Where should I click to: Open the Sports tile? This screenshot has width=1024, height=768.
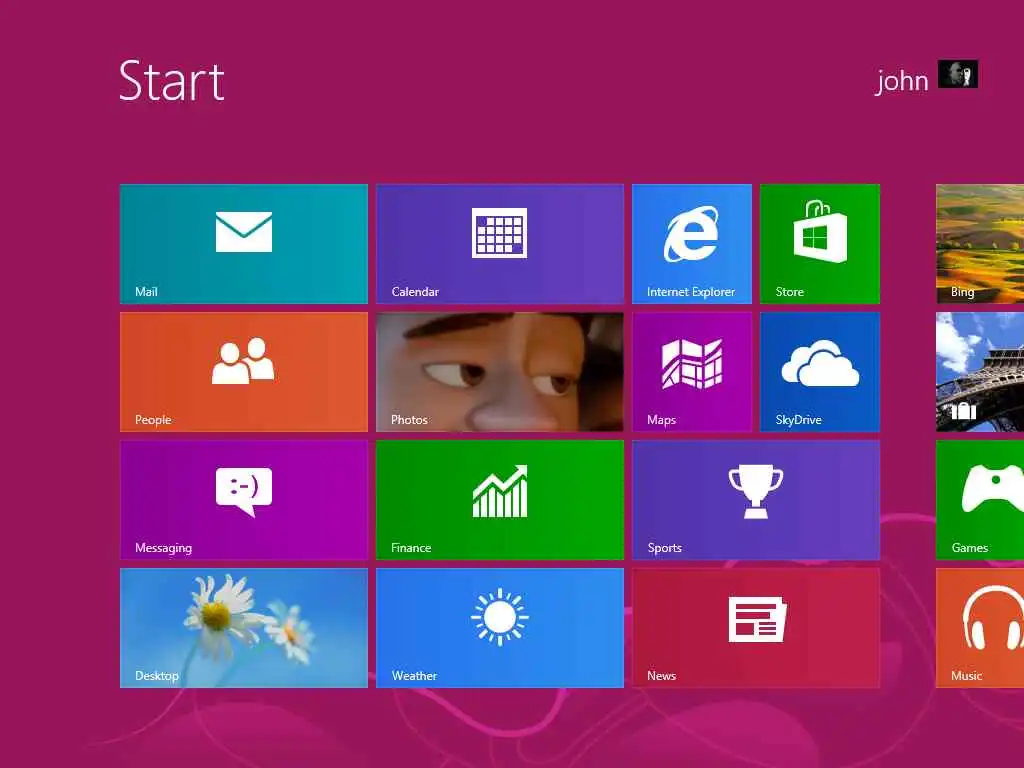coord(756,500)
